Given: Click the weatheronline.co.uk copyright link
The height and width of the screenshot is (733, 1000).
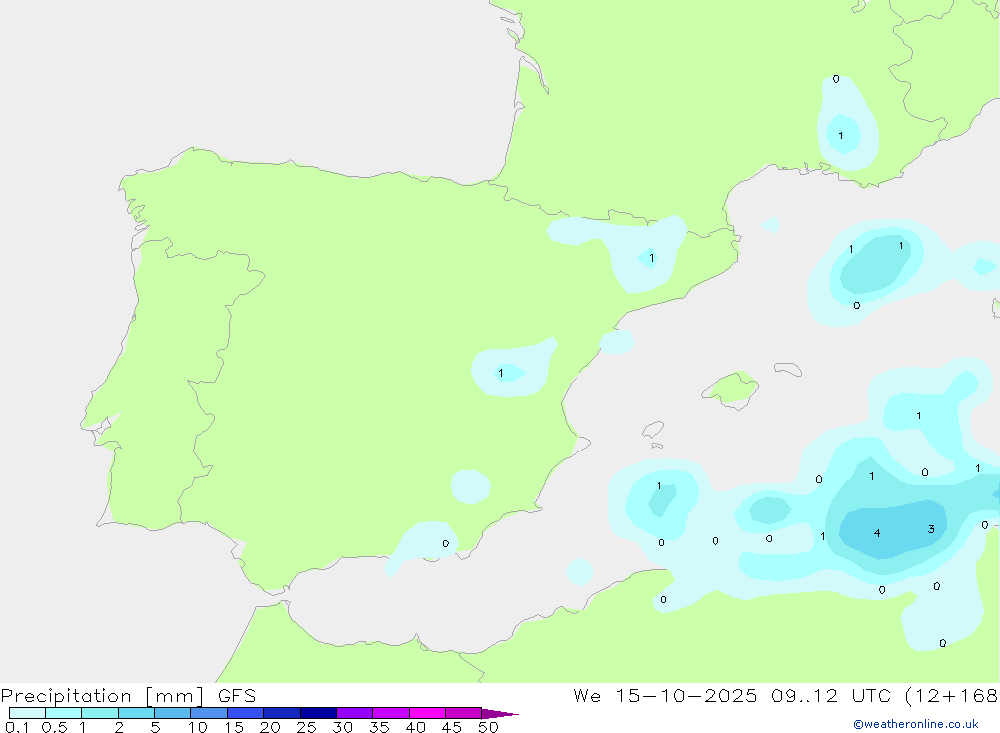Looking at the screenshot, I should tap(916, 724).
